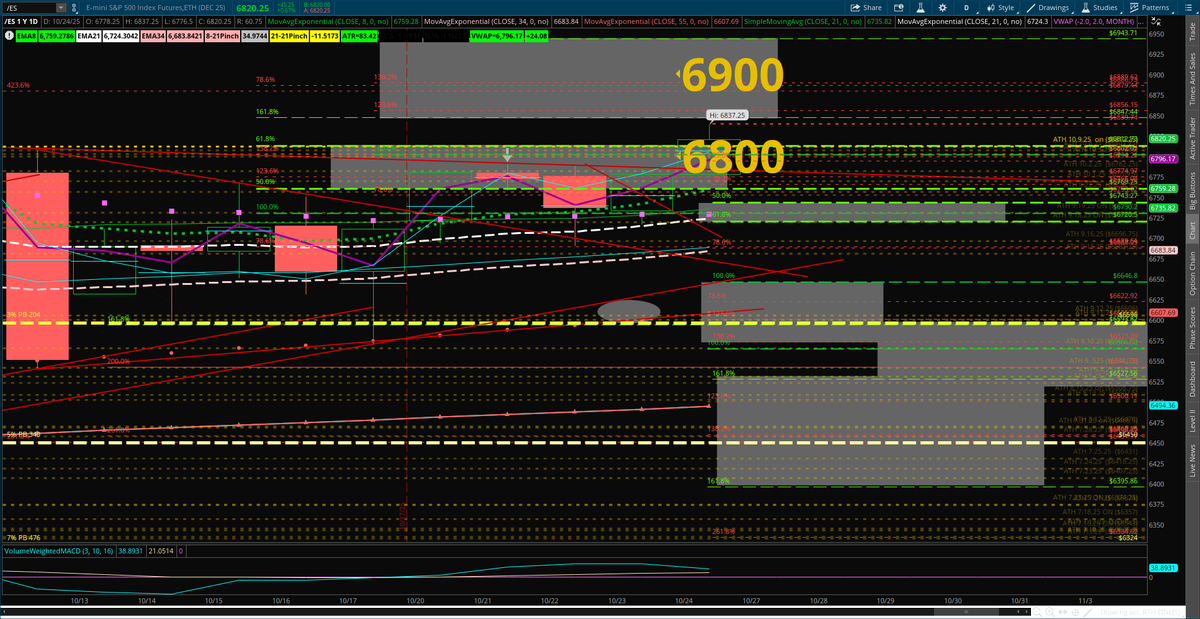Image resolution: width=1200 pixels, height=619 pixels.
Task: Select the 6900 text drawing
Action: 731,74
